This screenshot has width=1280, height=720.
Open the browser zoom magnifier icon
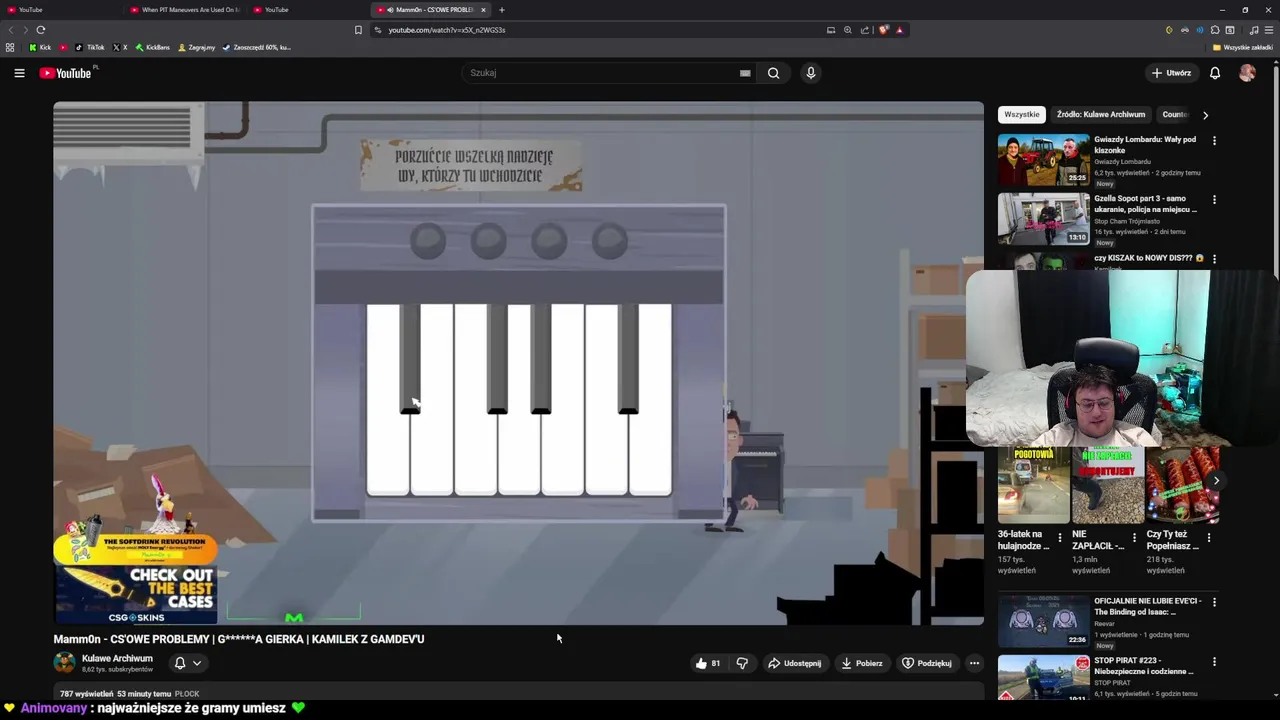pyautogui.click(x=848, y=30)
